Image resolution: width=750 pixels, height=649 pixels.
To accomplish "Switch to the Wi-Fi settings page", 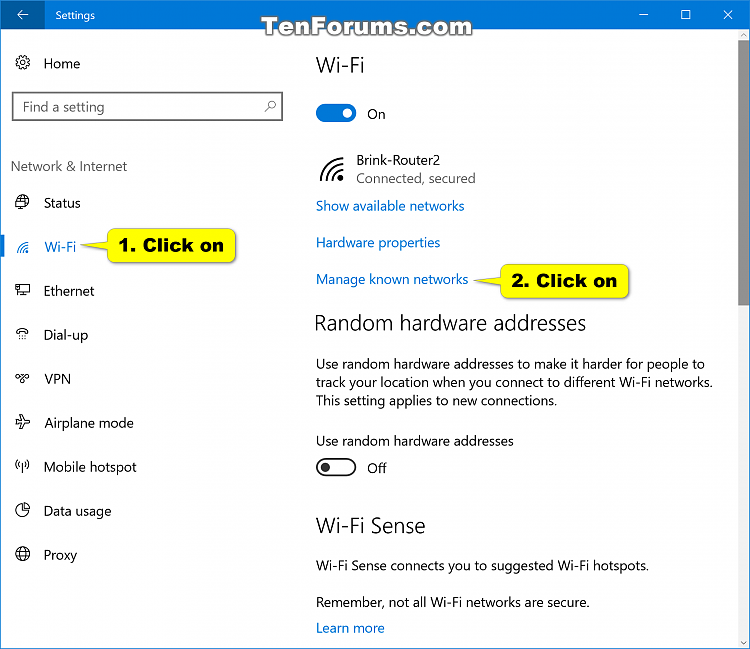I will coord(60,247).
